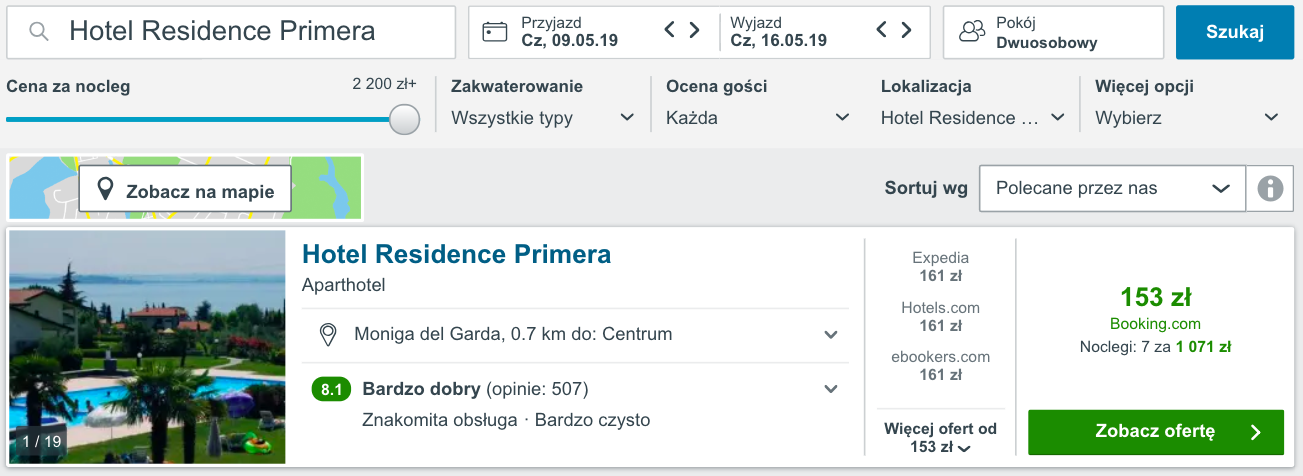Click the check-in calendar icon
Screen dimensions: 1303x476
[x=495, y=32]
